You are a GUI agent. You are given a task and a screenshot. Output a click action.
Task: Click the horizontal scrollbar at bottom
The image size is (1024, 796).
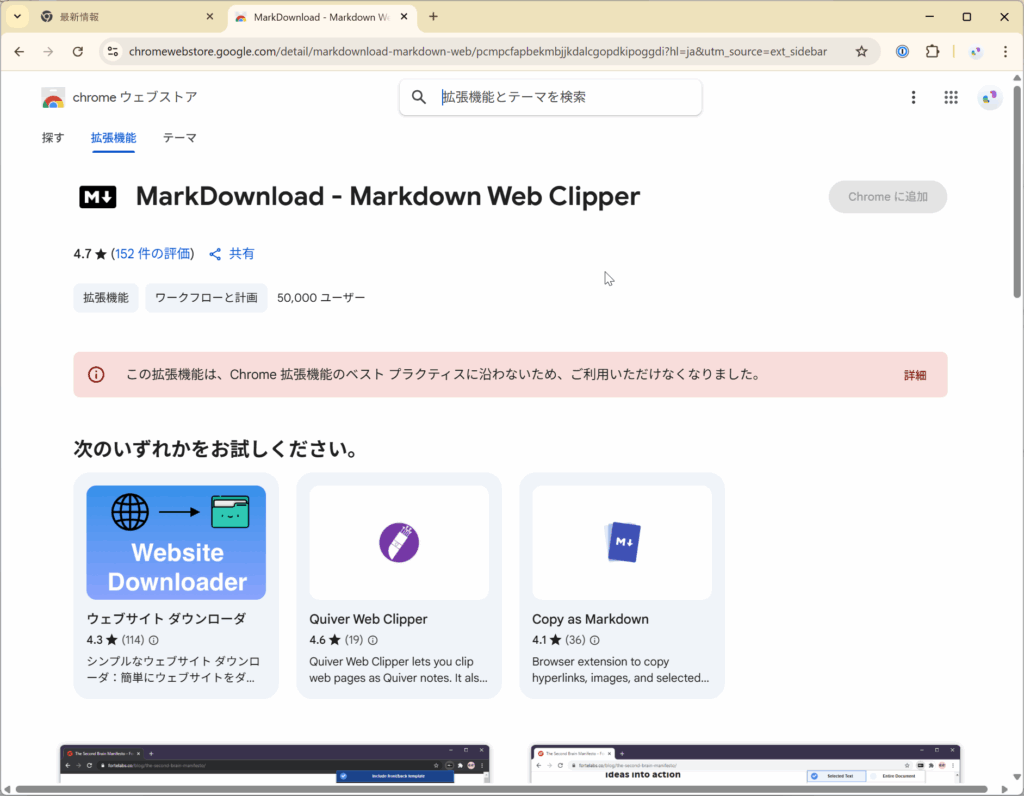502,789
